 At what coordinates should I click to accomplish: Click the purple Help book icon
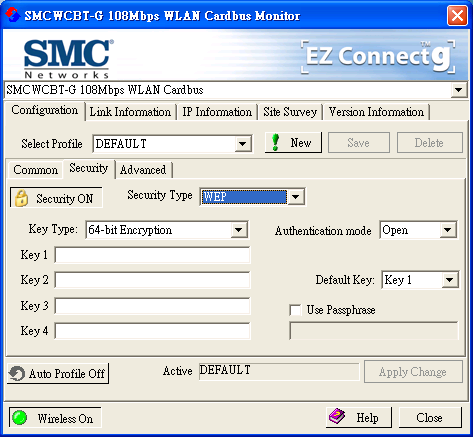click(337, 417)
